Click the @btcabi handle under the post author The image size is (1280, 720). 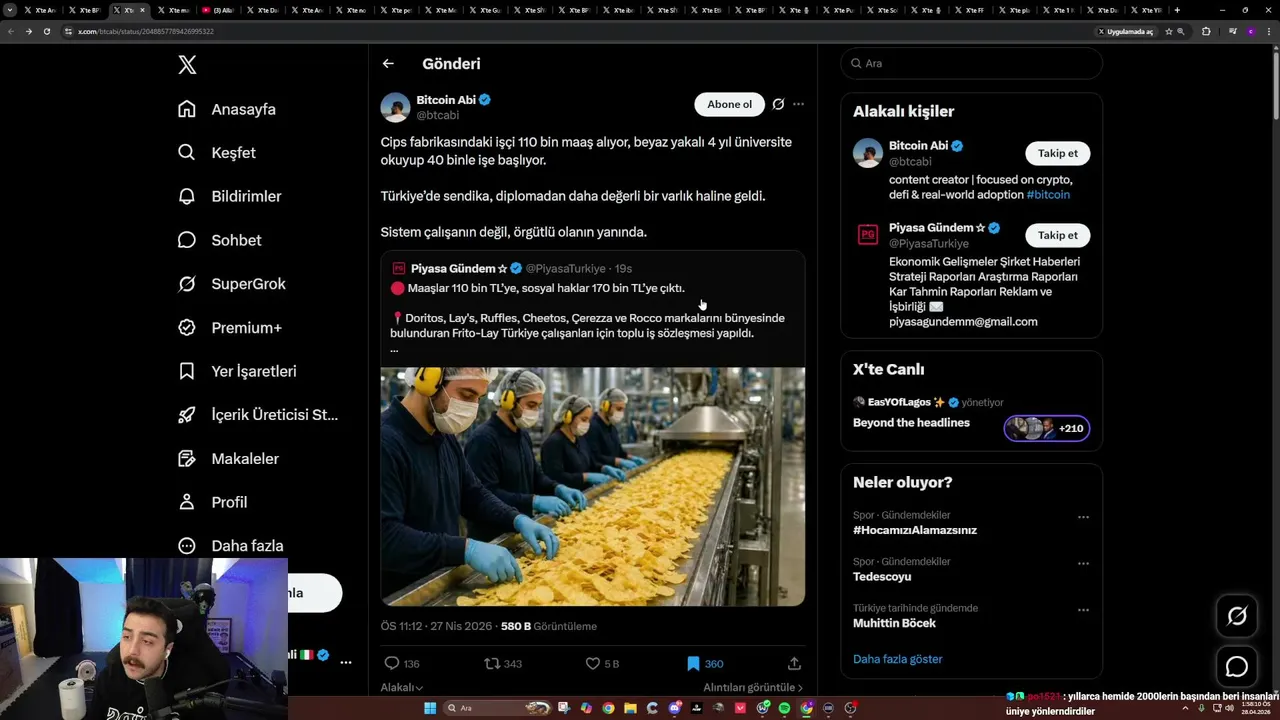tap(438, 116)
